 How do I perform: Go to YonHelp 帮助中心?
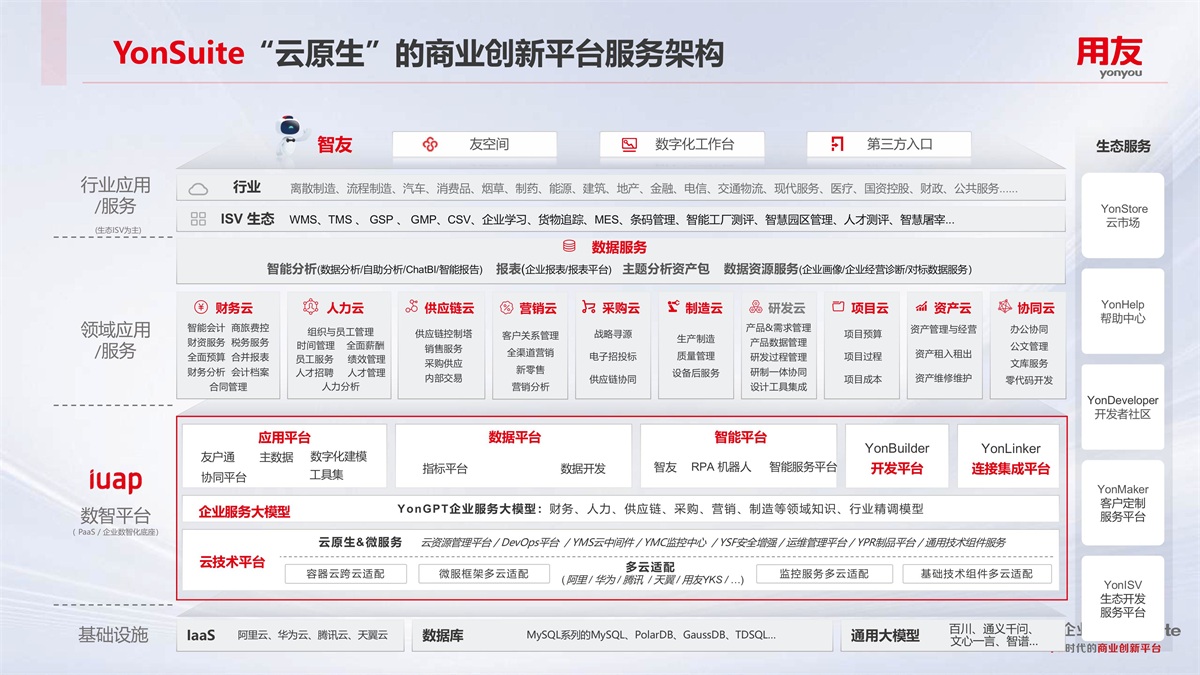pos(1123,312)
